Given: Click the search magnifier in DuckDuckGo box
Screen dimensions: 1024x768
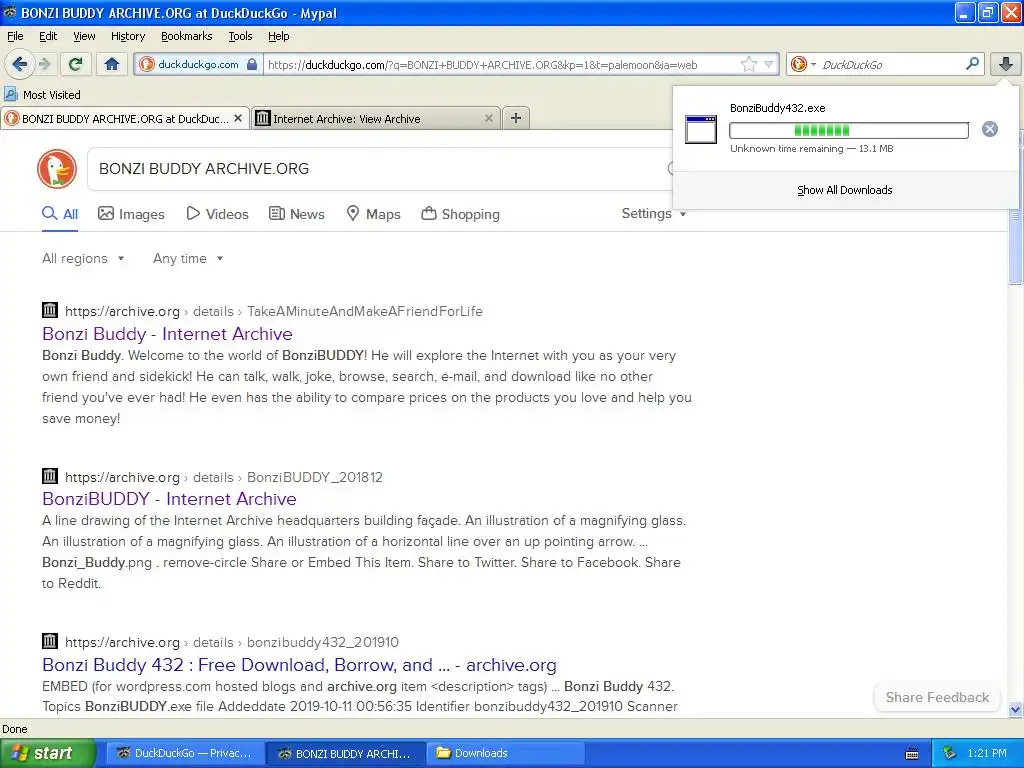Looking at the screenshot, I should [972, 64].
